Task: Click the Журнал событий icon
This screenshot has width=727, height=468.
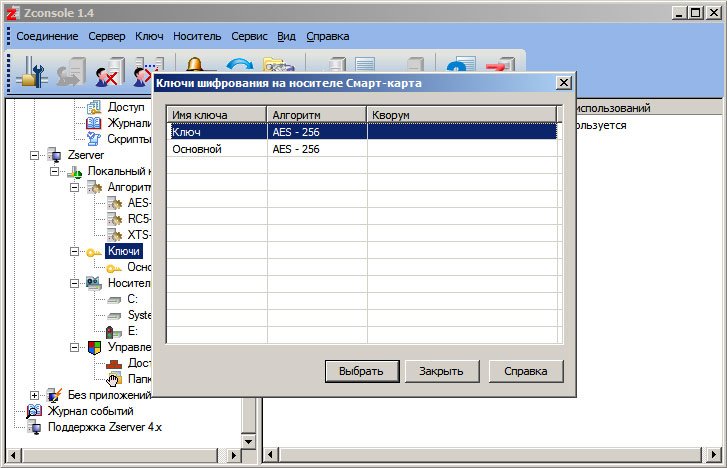Action: [34, 411]
